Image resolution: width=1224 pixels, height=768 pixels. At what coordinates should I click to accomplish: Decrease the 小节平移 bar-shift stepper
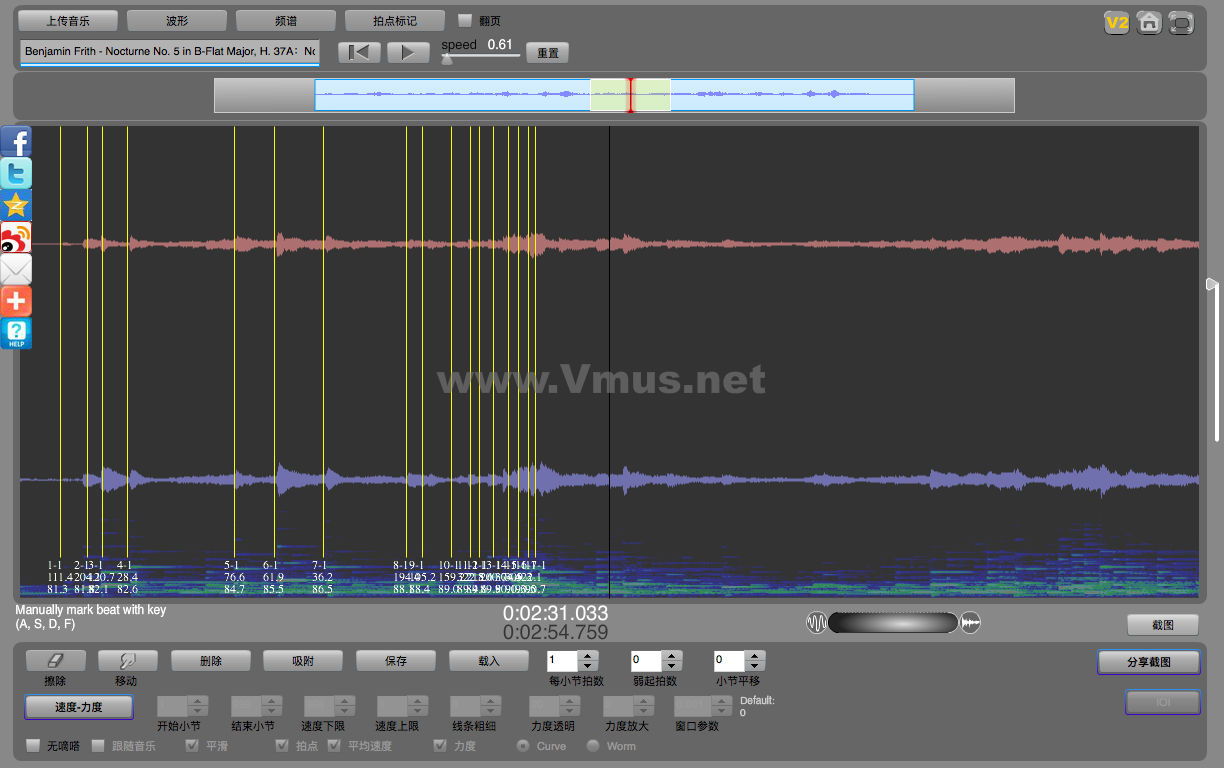tap(754, 666)
